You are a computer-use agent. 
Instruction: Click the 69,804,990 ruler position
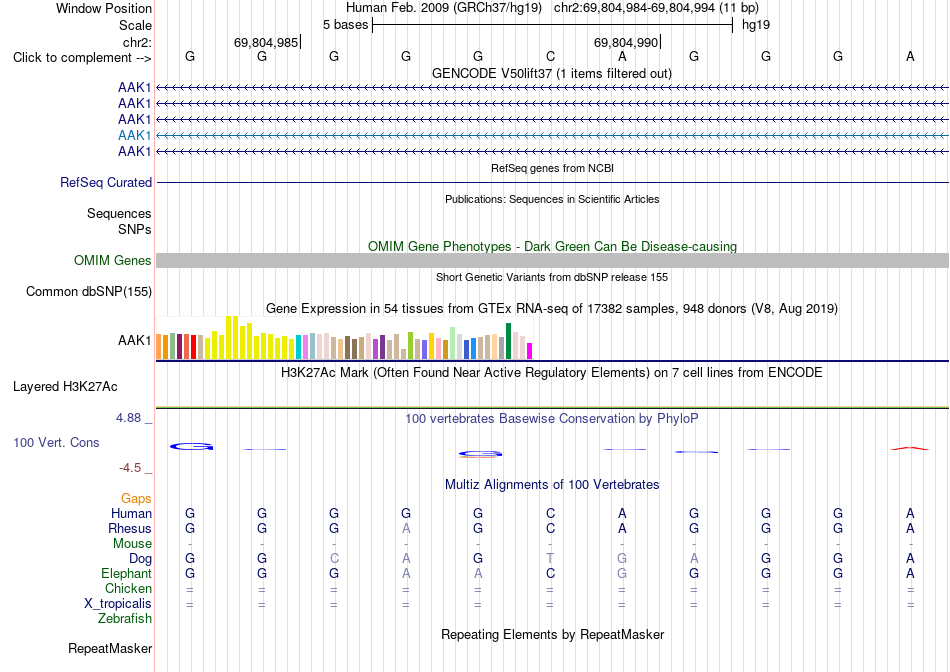[x=626, y=42]
